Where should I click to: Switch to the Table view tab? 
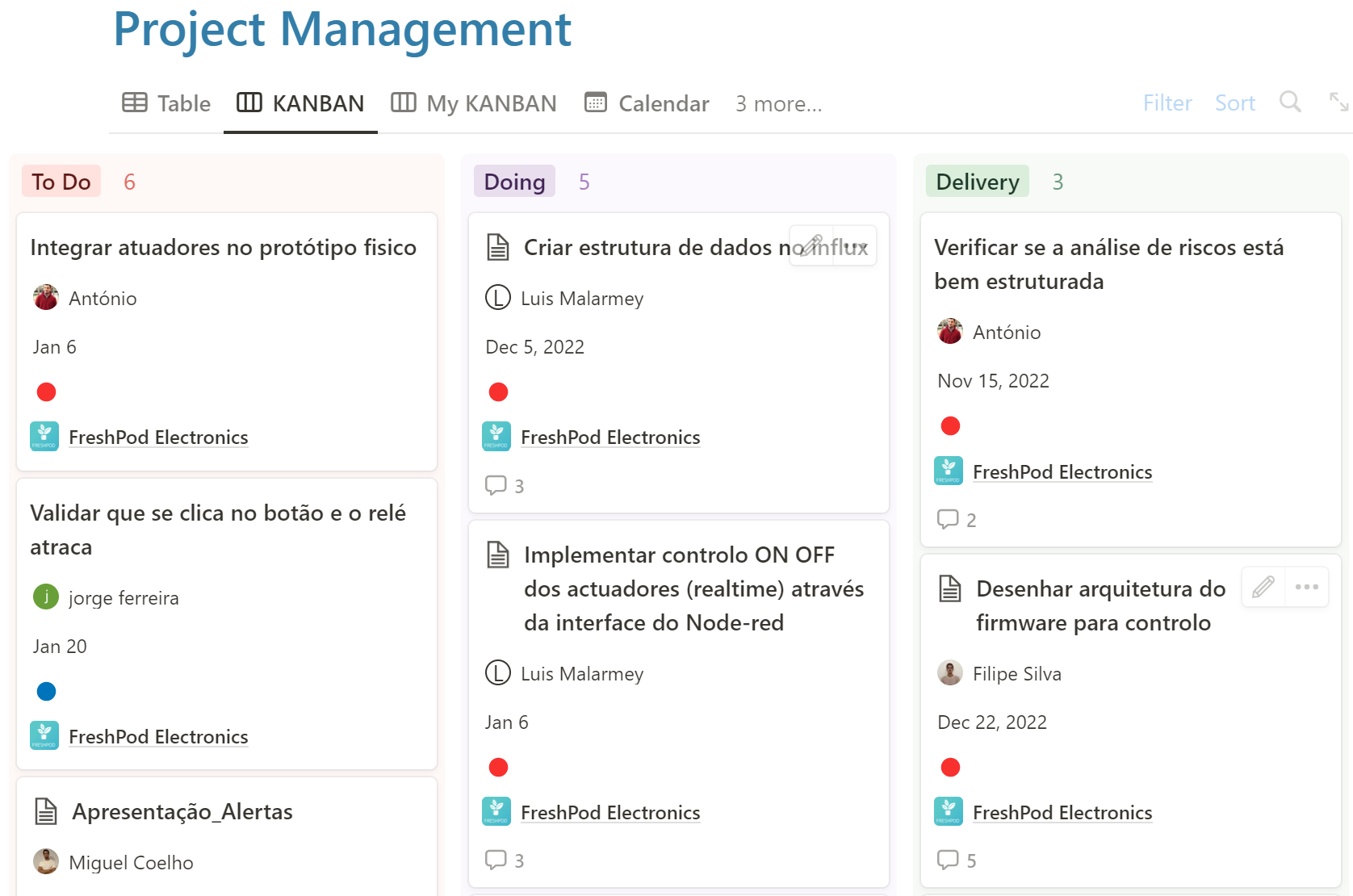tap(166, 103)
